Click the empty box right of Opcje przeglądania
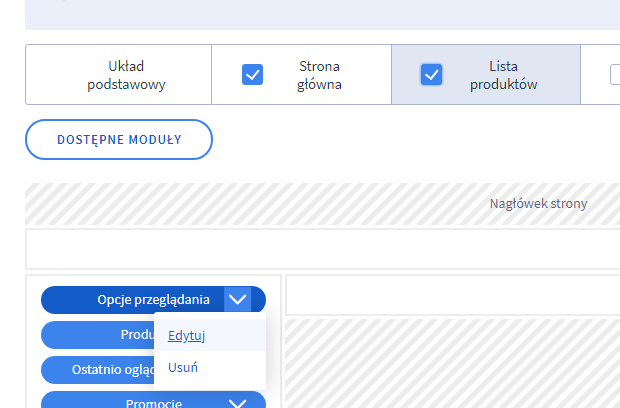This screenshot has height=408, width=620. click(x=452, y=295)
